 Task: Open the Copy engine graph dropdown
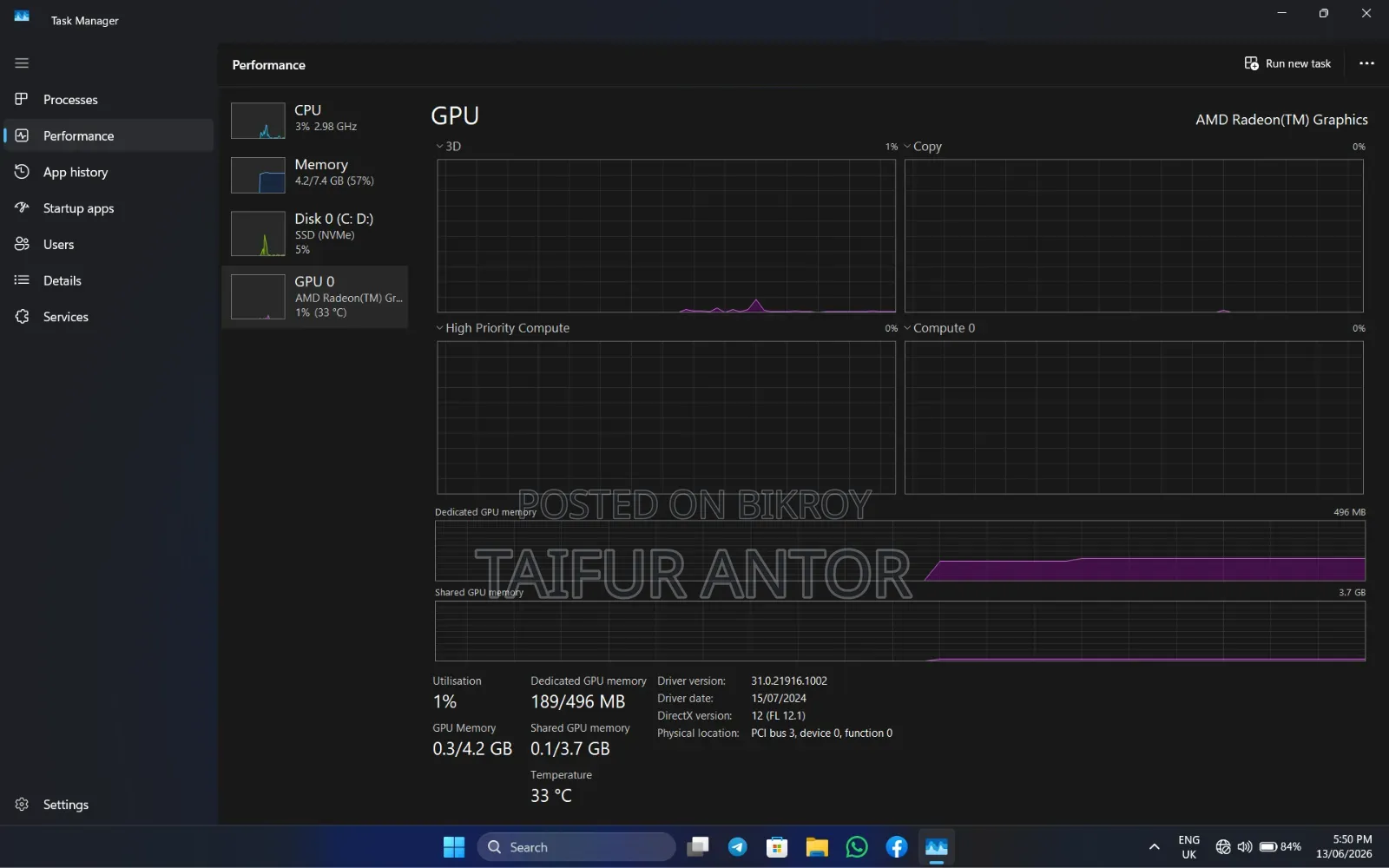923,147
